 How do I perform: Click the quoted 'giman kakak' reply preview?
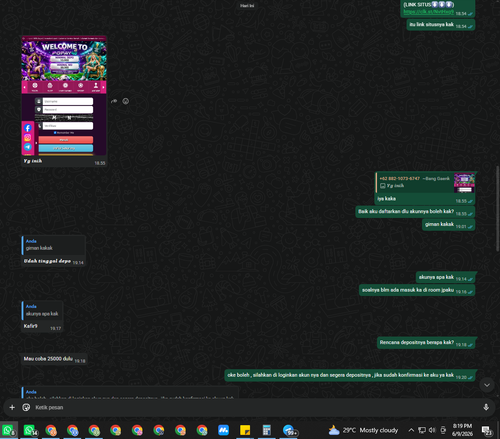click(53, 245)
